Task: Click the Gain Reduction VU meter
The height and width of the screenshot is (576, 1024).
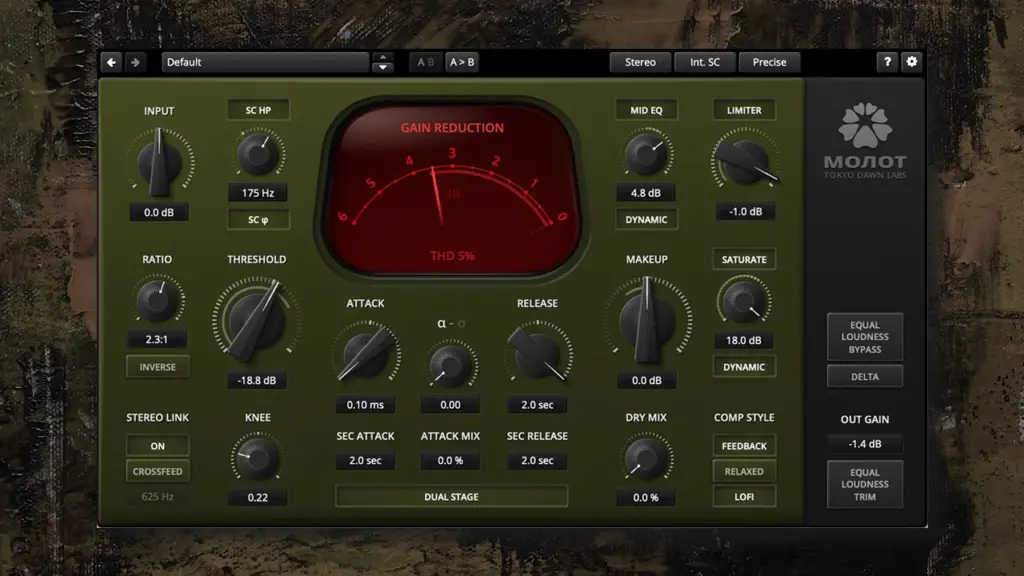Action: coord(452,189)
